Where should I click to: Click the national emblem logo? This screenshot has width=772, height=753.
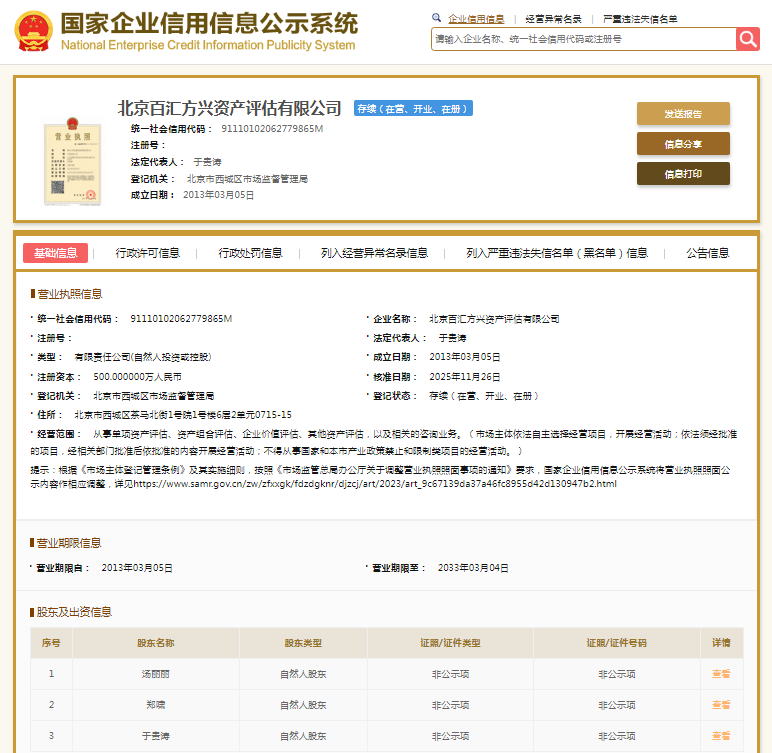[x=34, y=31]
